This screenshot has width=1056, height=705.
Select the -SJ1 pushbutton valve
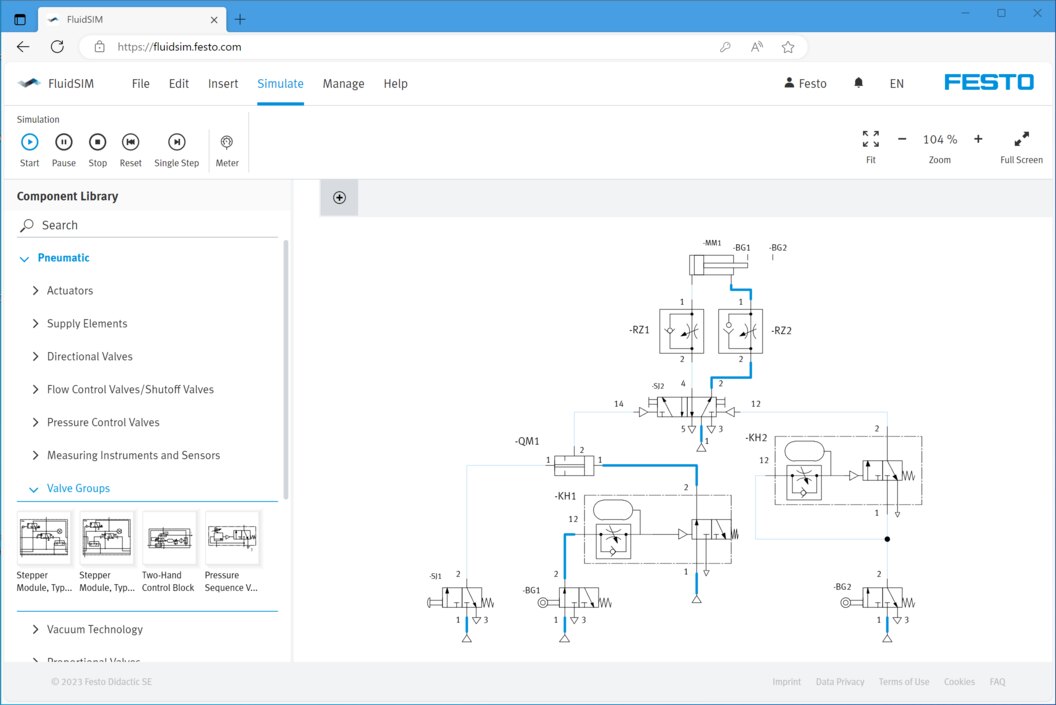(461, 598)
